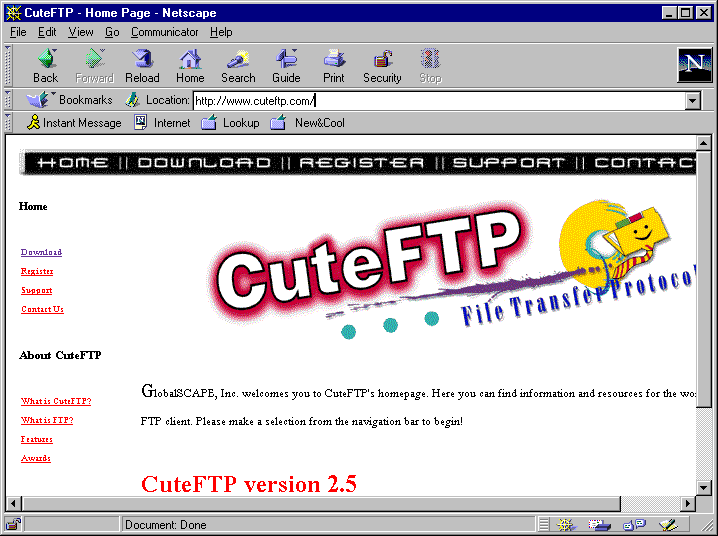Open Mailbox from the component bar

coord(599,525)
